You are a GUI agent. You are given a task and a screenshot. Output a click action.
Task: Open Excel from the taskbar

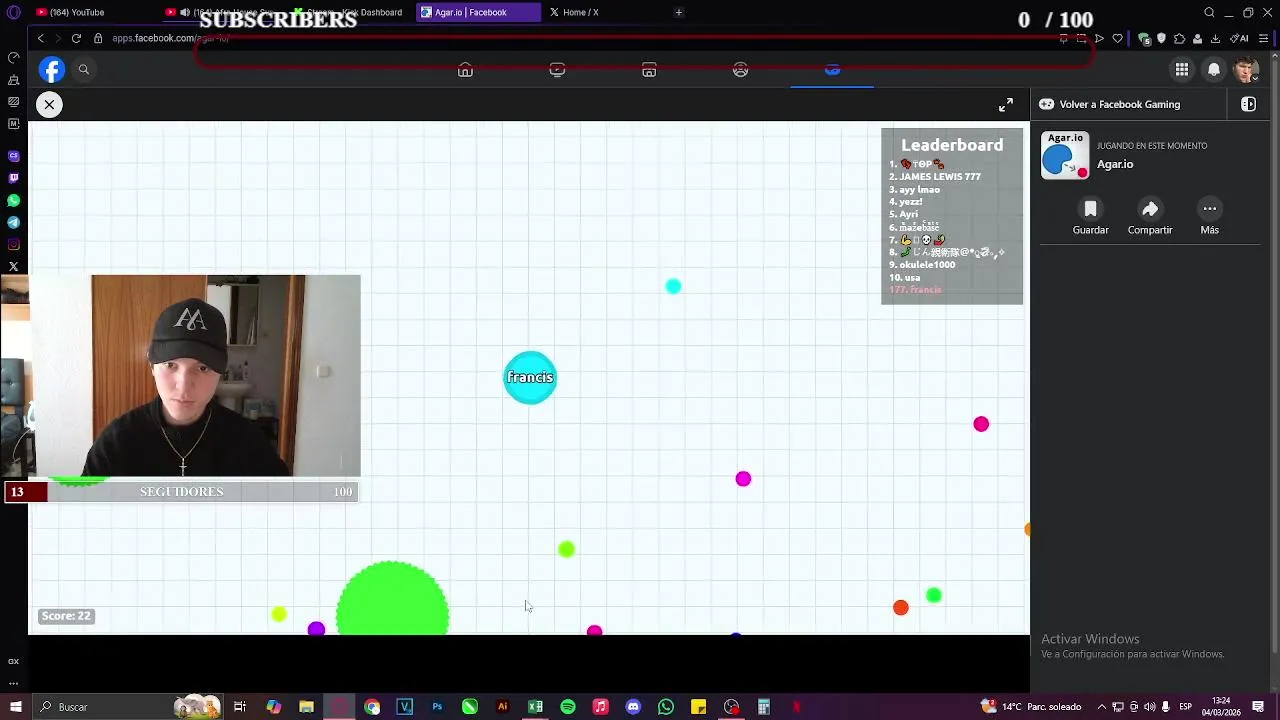(535, 707)
